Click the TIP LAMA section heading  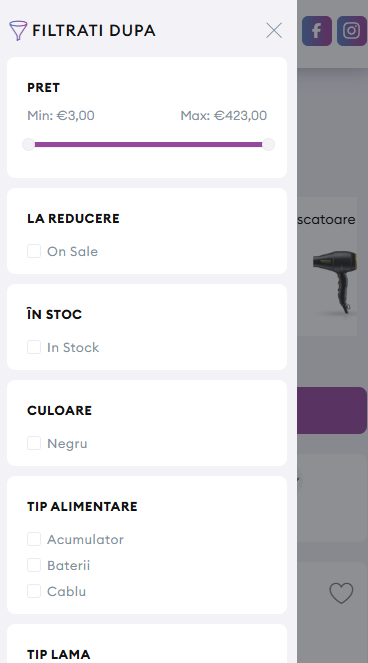click(x=58, y=654)
